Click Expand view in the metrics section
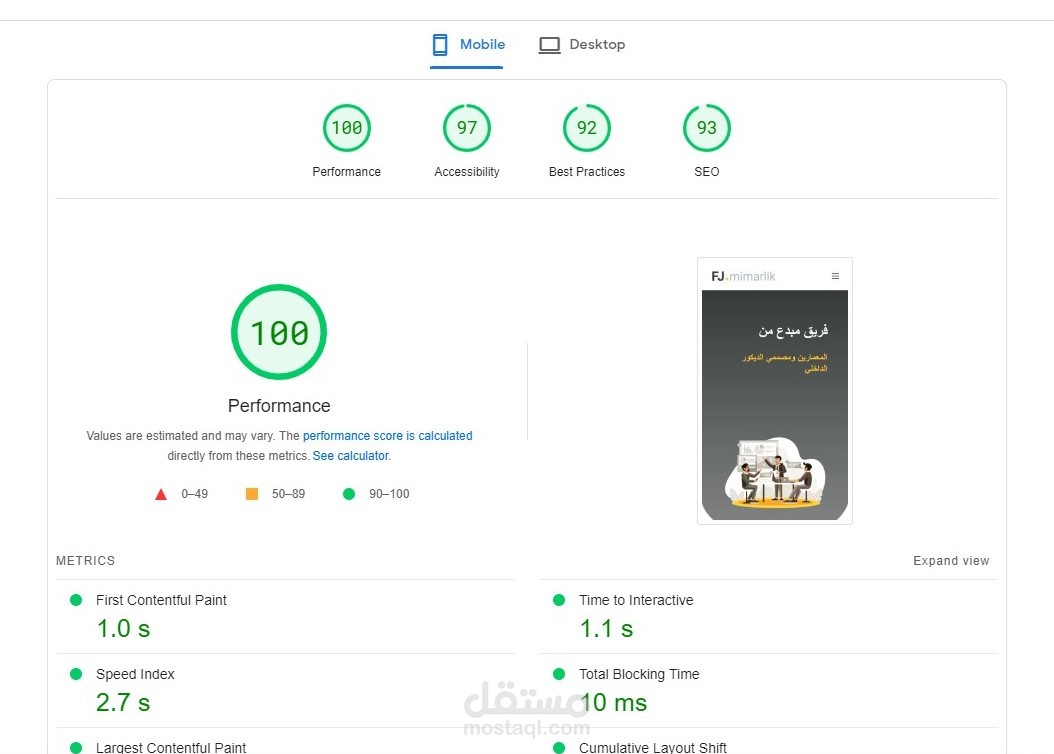1054x754 pixels. coord(951,560)
